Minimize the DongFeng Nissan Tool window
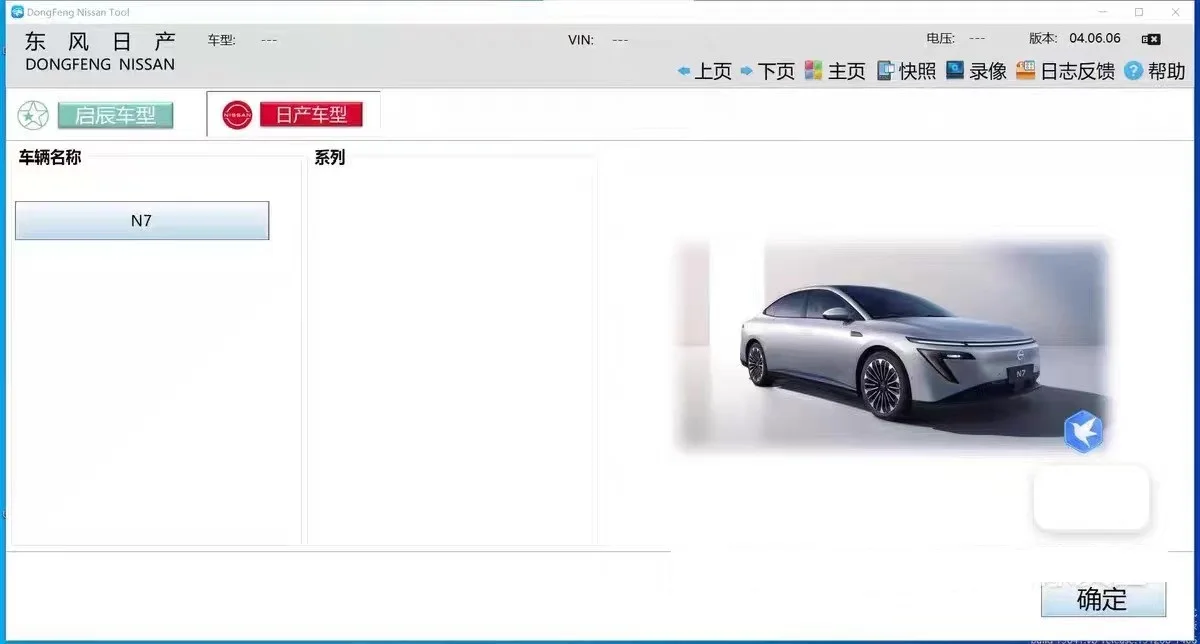The image size is (1200, 644). [1103, 12]
